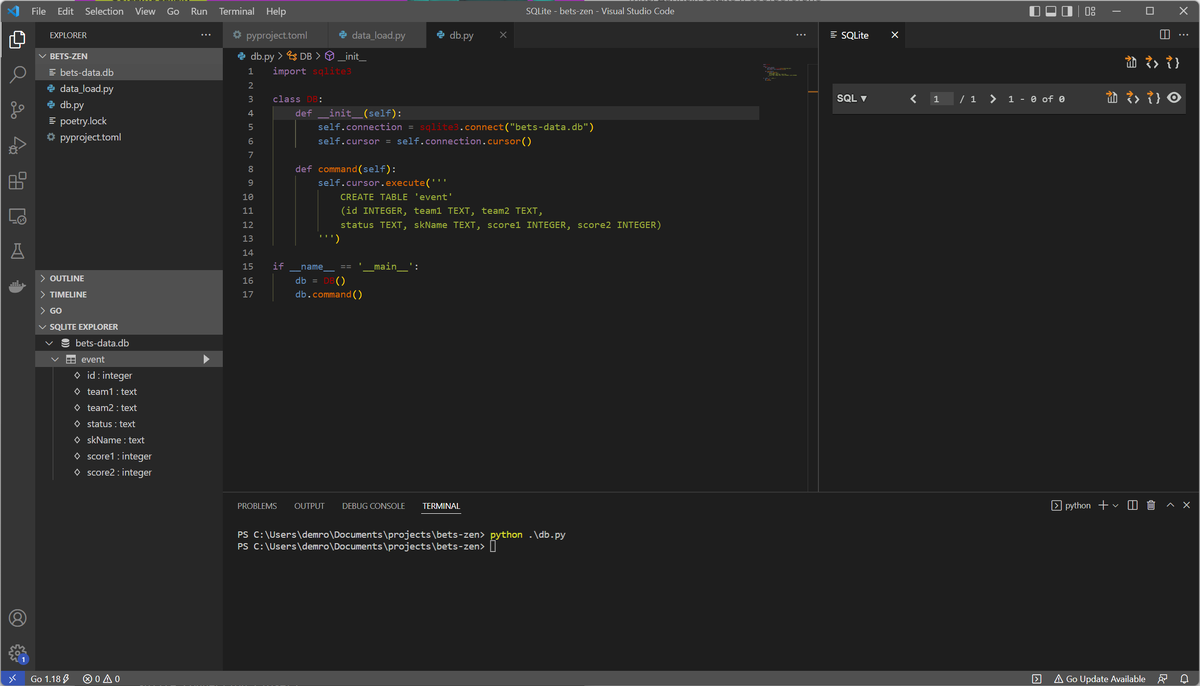This screenshot has height=686, width=1200.
Task: Toggle SQLite results visibility eye icon
Action: (x=1174, y=98)
